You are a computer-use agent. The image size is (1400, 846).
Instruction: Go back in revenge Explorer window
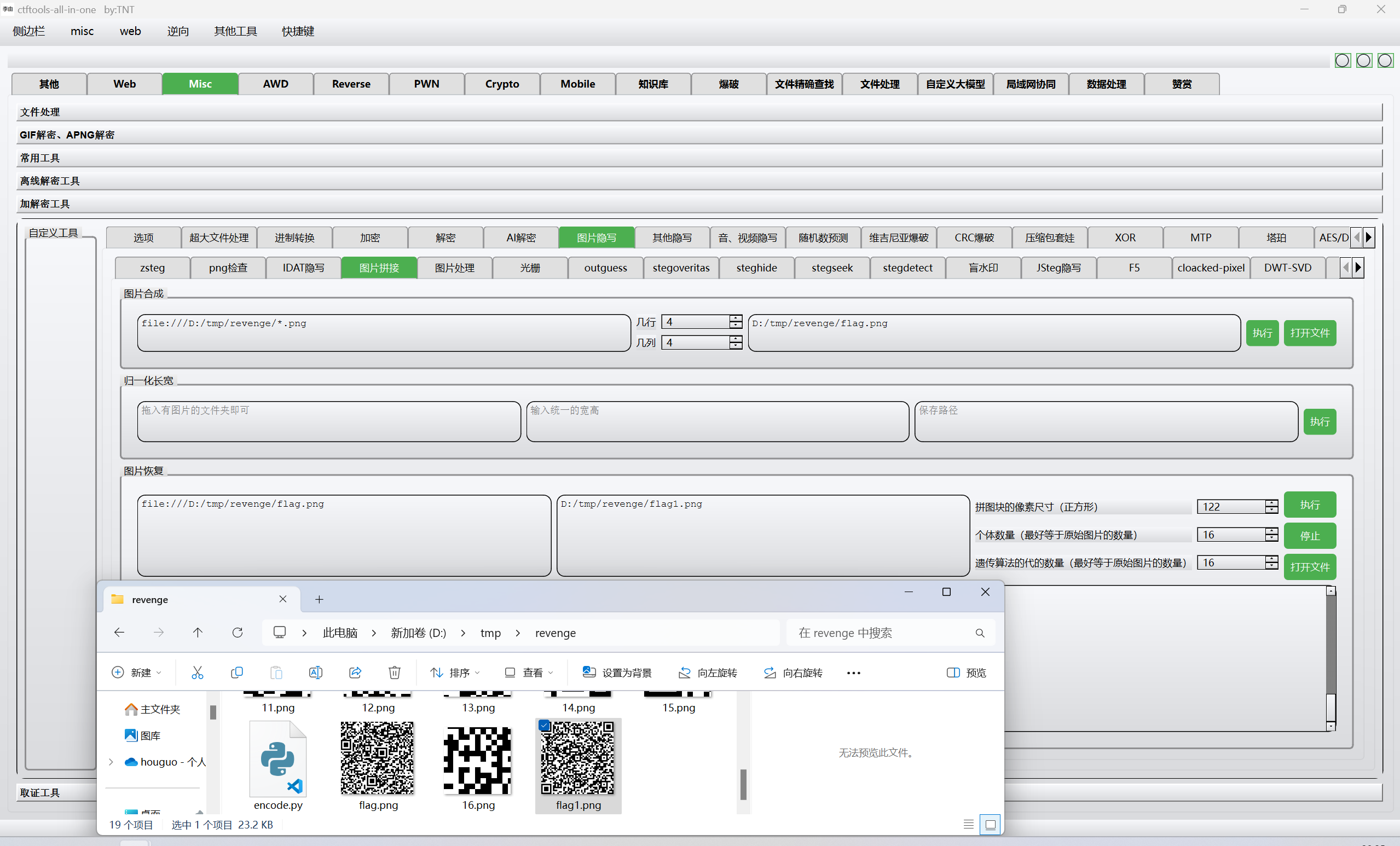(x=119, y=633)
